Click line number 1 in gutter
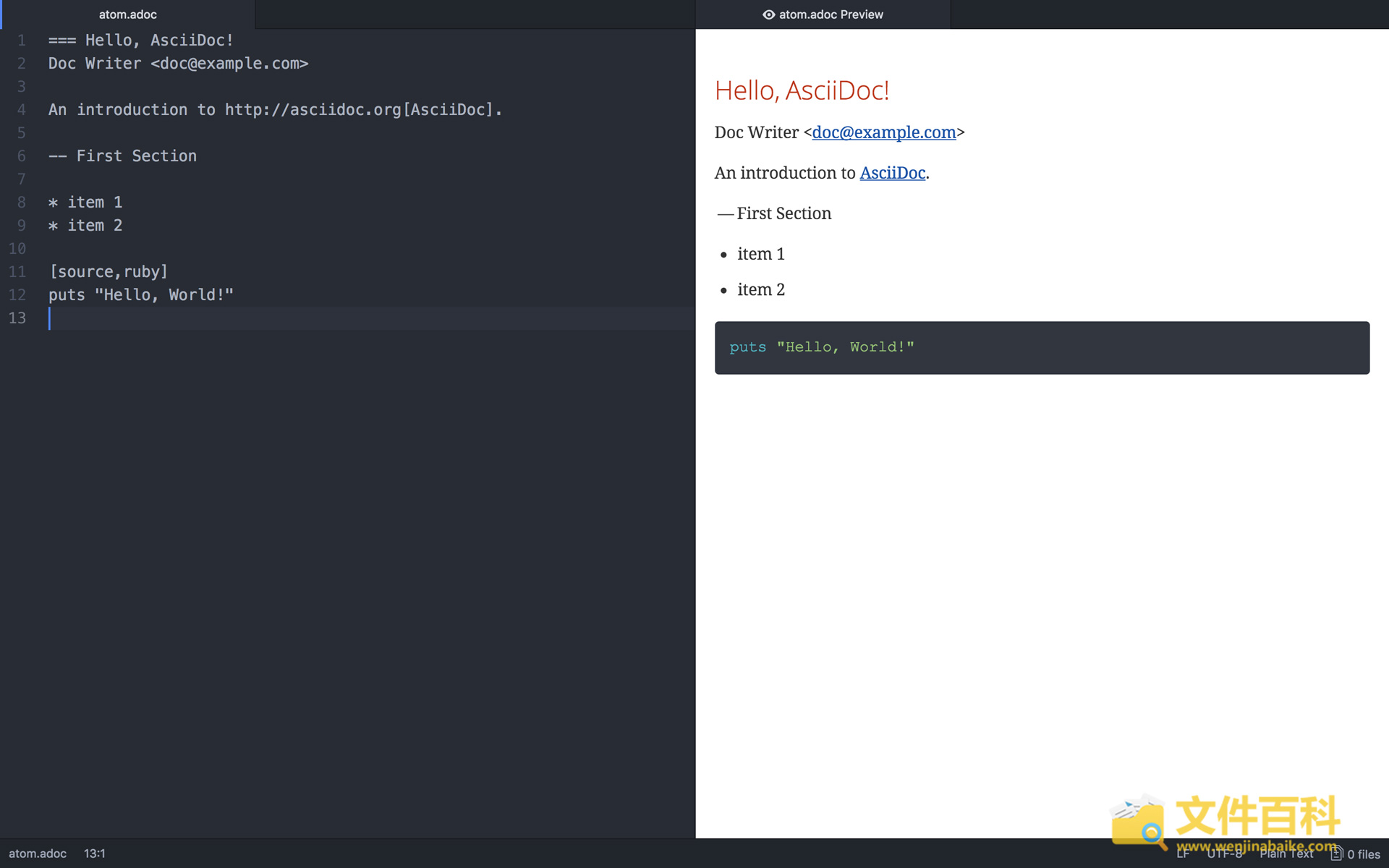 point(21,41)
